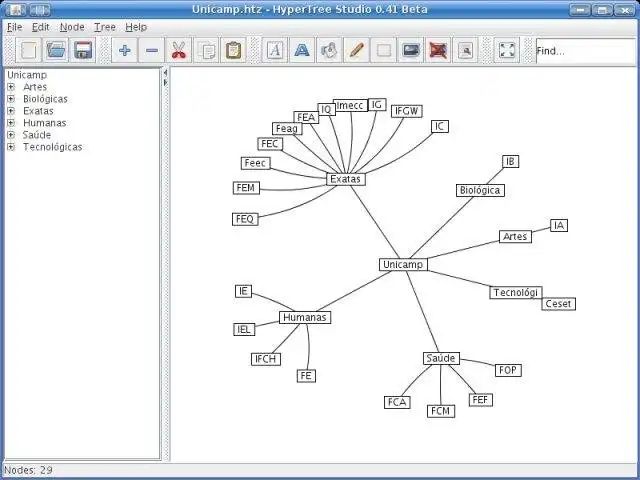Screen dimensions: 640x480
Task: Click the bold blue A text icon
Action: (x=302, y=51)
